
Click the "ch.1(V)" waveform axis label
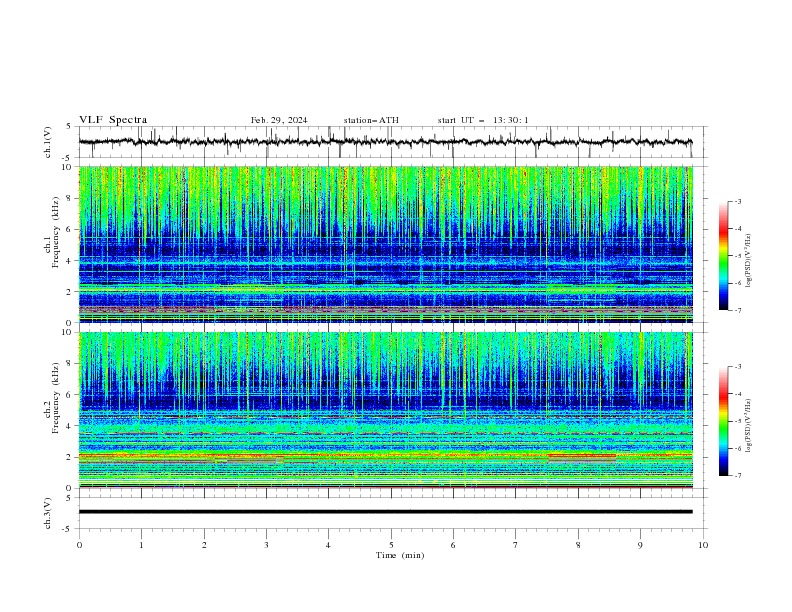pyautogui.click(x=48, y=142)
